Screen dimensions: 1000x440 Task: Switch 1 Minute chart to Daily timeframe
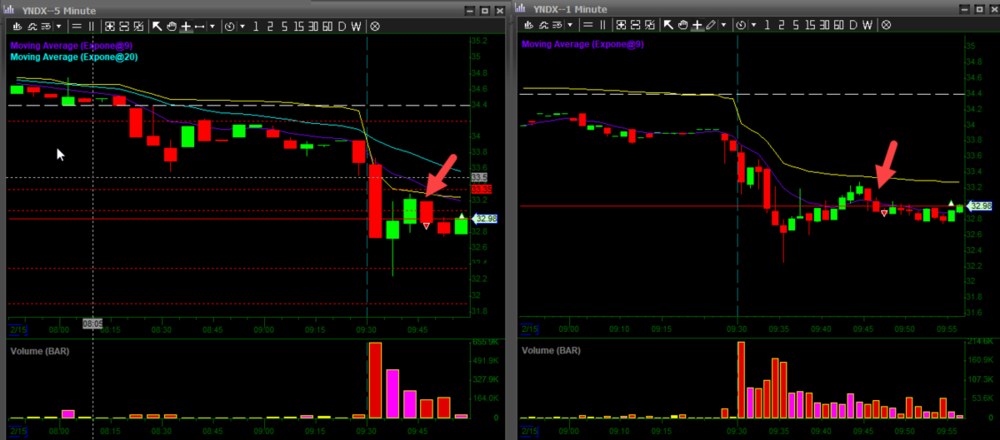pyautogui.click(x=853, y=25)
